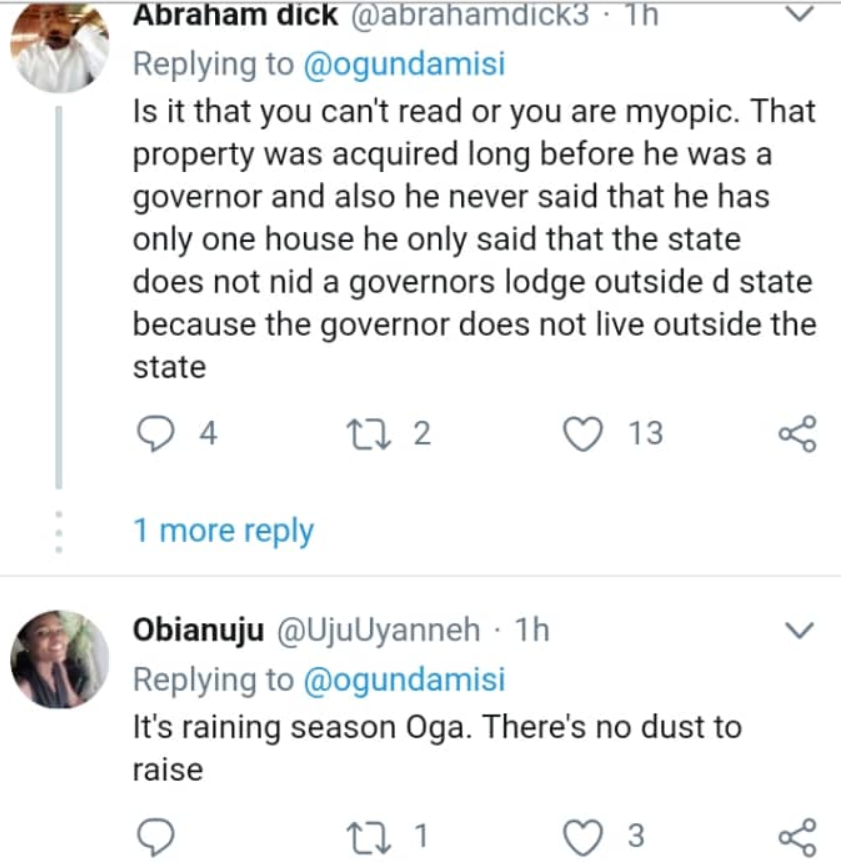
Task: Open Abraham dick's tweet text about property
Action: 474,239
